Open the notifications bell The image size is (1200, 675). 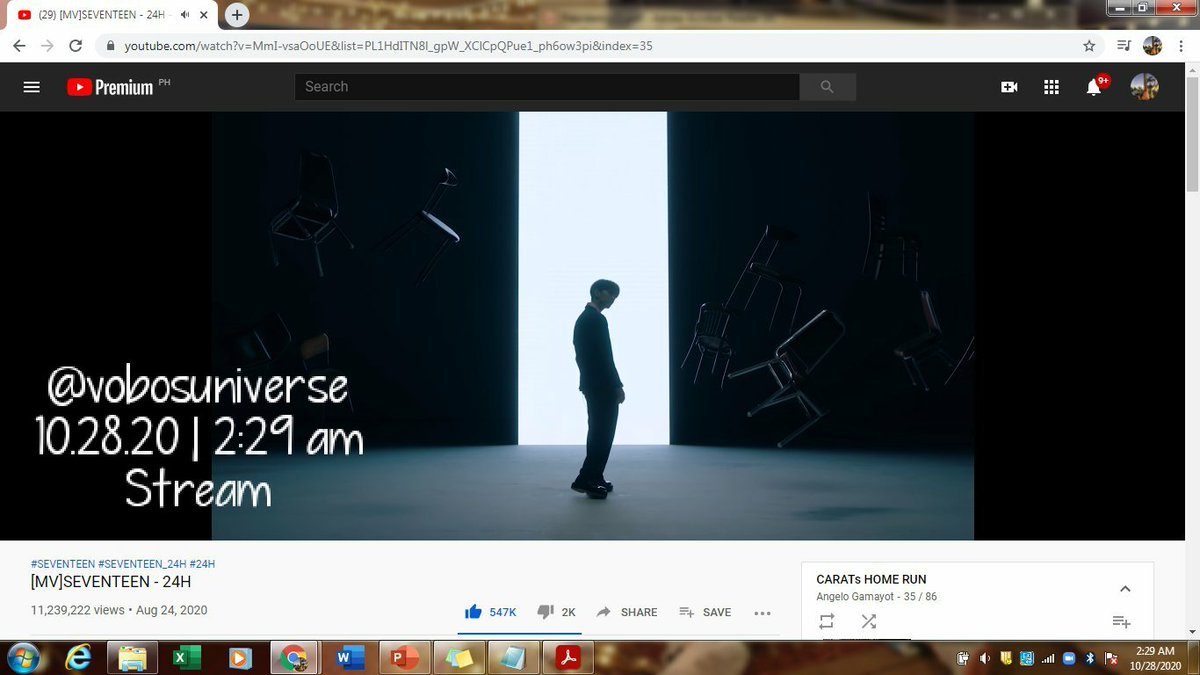[x=1095, y=87]
